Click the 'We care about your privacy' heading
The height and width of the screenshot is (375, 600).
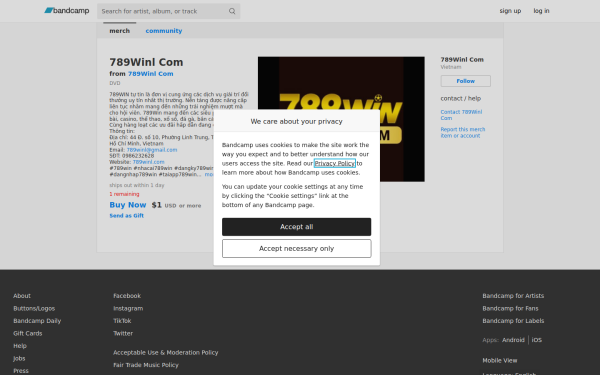pos(297,121)
